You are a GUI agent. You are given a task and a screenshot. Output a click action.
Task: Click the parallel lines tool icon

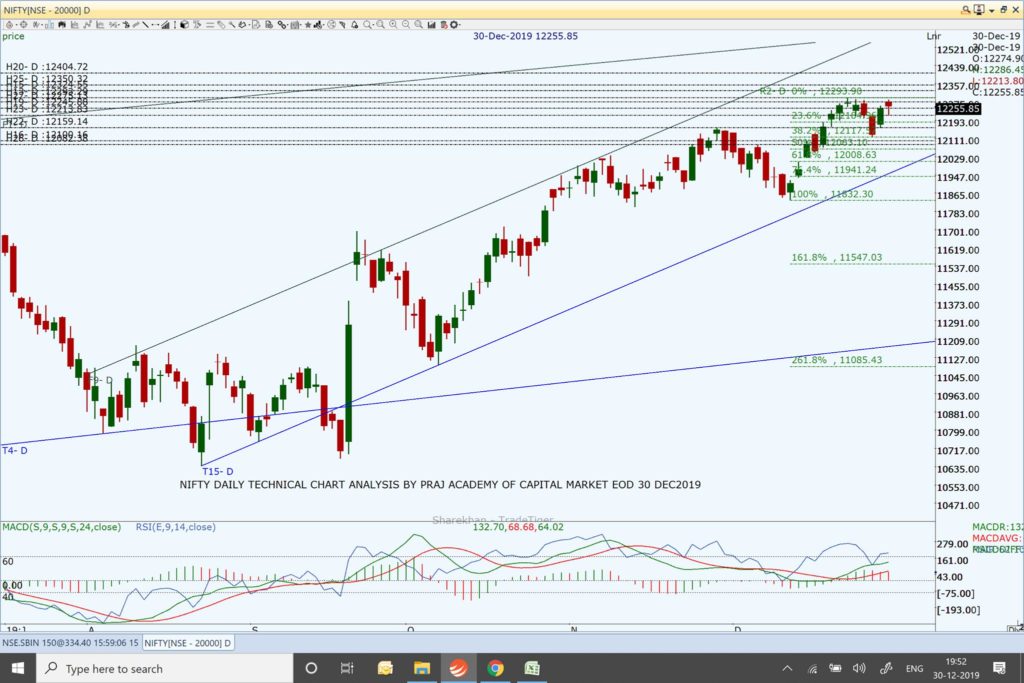point(210,25)
